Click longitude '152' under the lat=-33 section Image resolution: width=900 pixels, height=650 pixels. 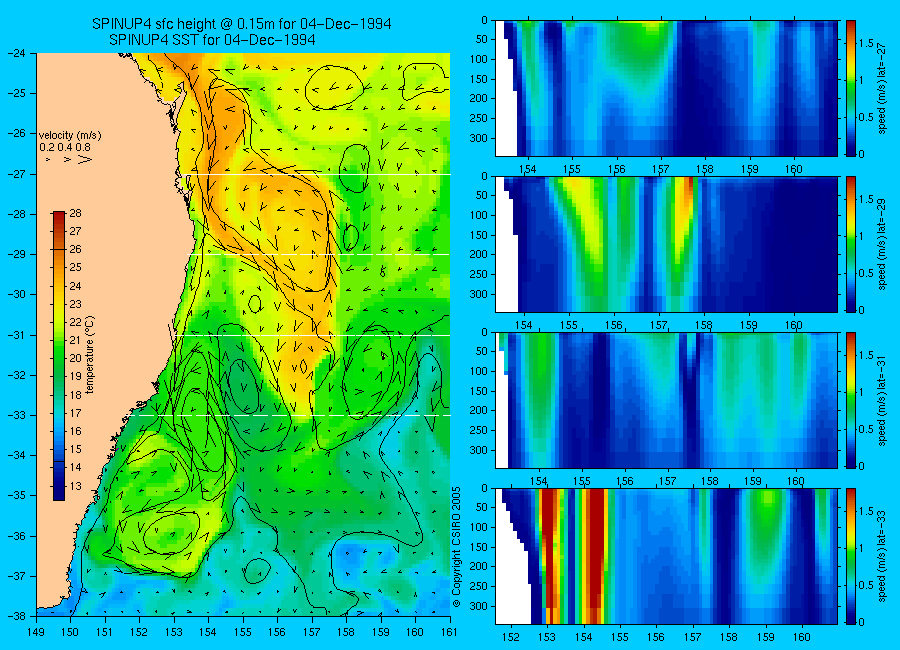click(511, 637)
